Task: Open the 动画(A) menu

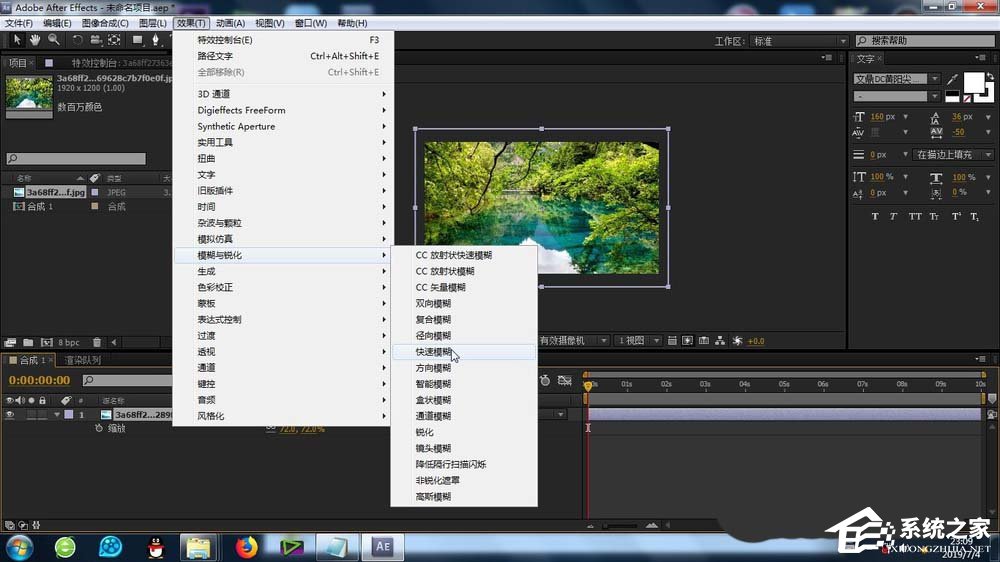Action: tap(230, 23)
